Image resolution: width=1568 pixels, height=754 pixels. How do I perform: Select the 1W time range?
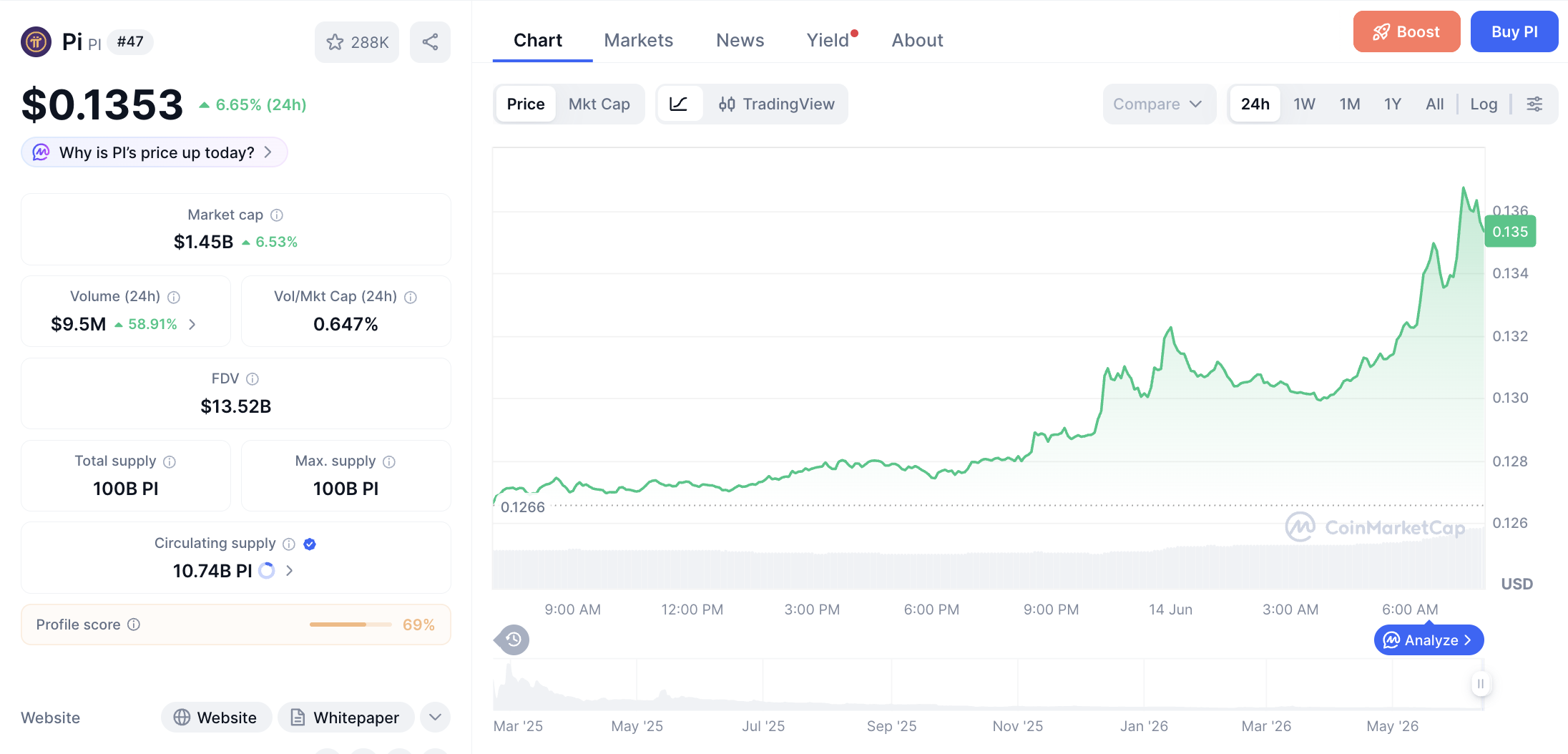pyautogui.click(x=1304, y=104)
